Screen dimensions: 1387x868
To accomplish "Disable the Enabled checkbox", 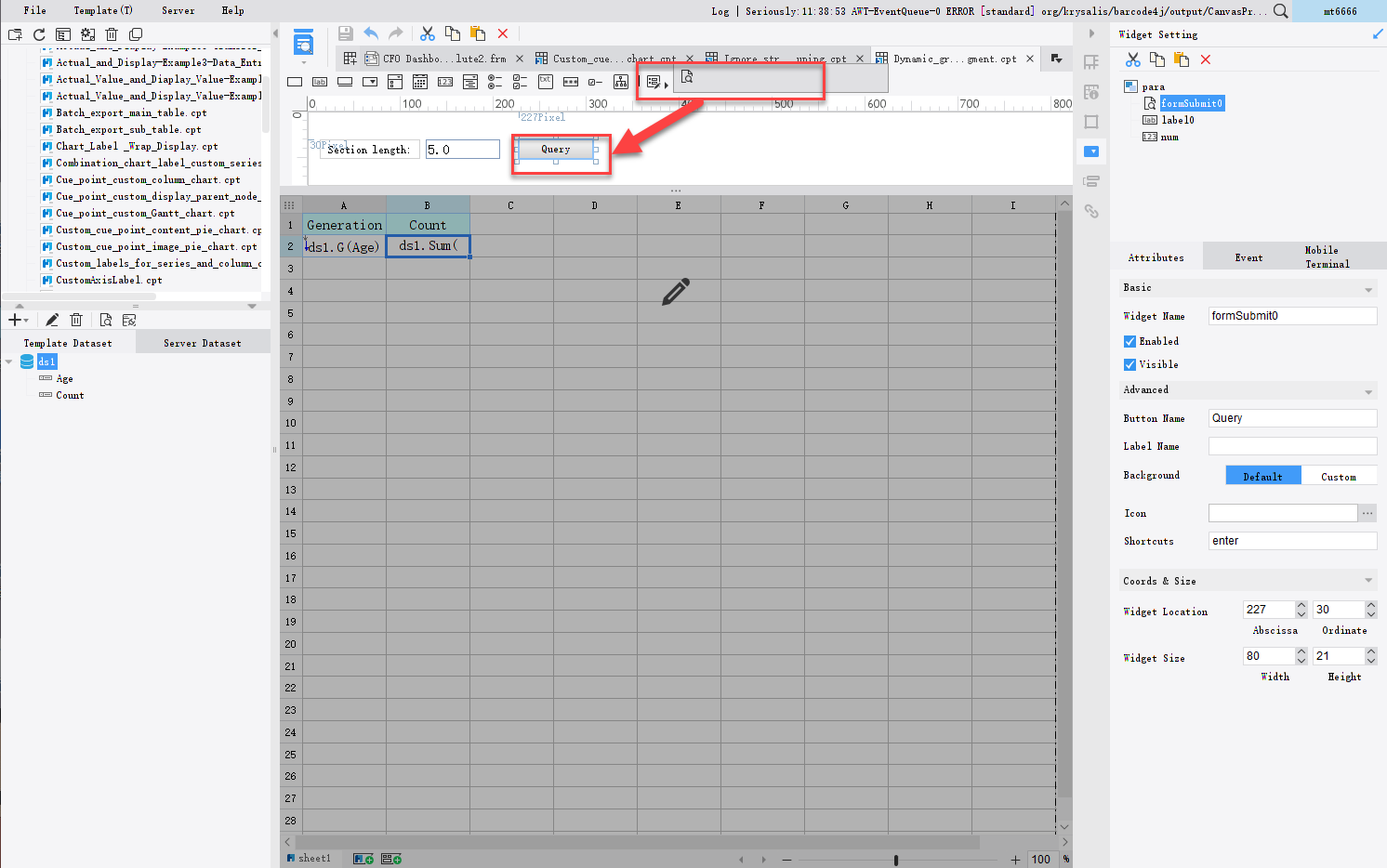I will pyautogui.click(x=1128, y=341).
